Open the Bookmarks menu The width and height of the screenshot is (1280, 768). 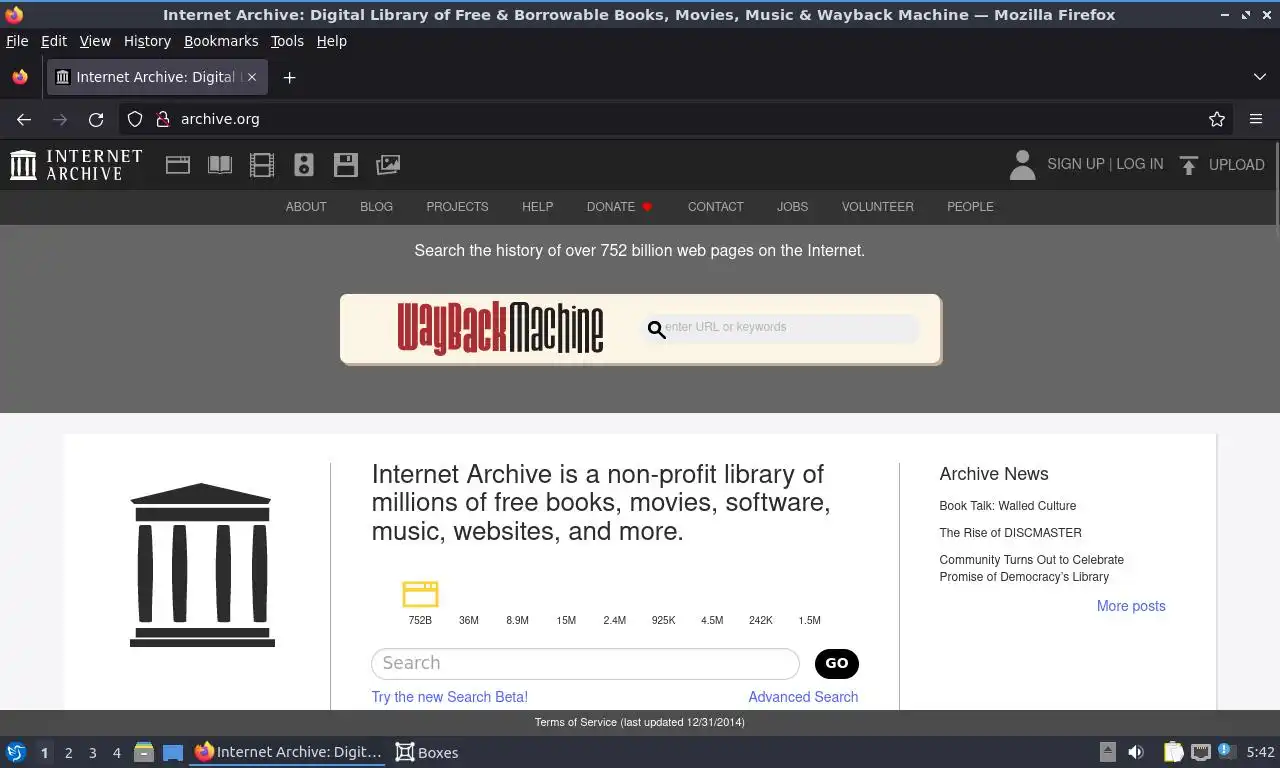tap(221, 41)
